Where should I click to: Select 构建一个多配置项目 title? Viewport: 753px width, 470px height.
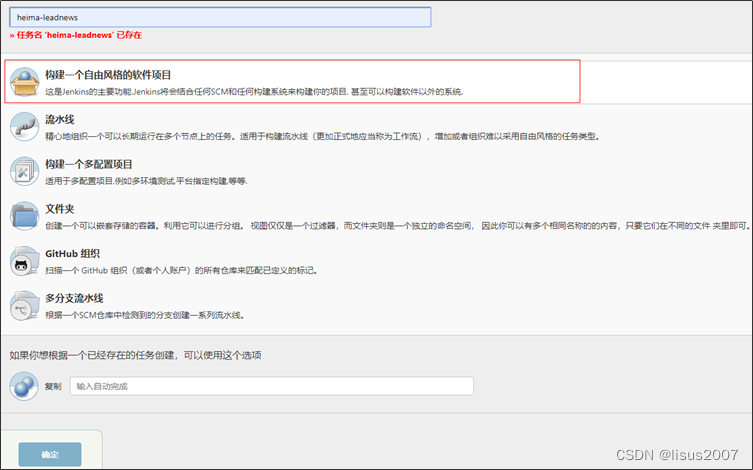tap(89, 164)
